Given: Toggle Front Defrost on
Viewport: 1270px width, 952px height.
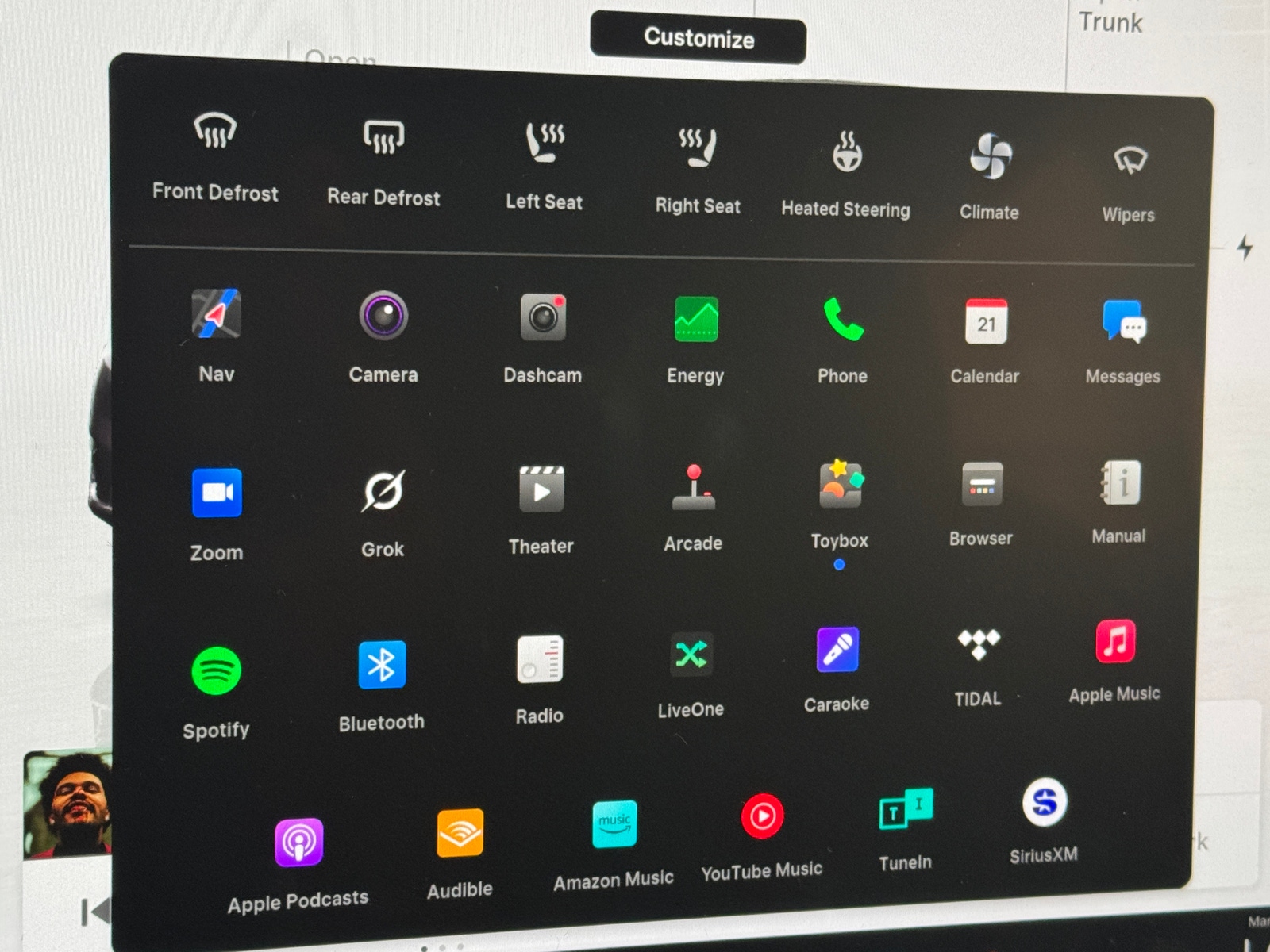Looking at the screenshot, I should click(x=215, y=131).
